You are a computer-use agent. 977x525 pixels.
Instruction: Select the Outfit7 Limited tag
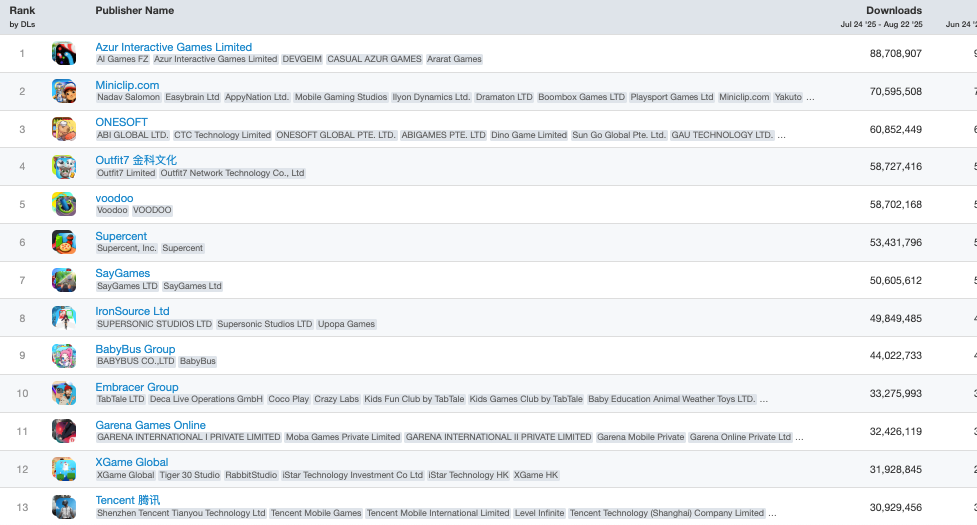(126, 173)
